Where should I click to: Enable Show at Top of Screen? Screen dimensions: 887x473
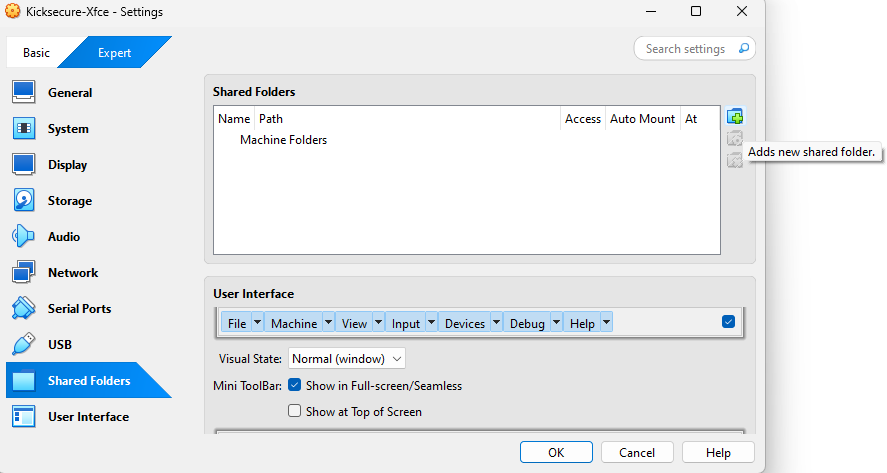[295, 411]
